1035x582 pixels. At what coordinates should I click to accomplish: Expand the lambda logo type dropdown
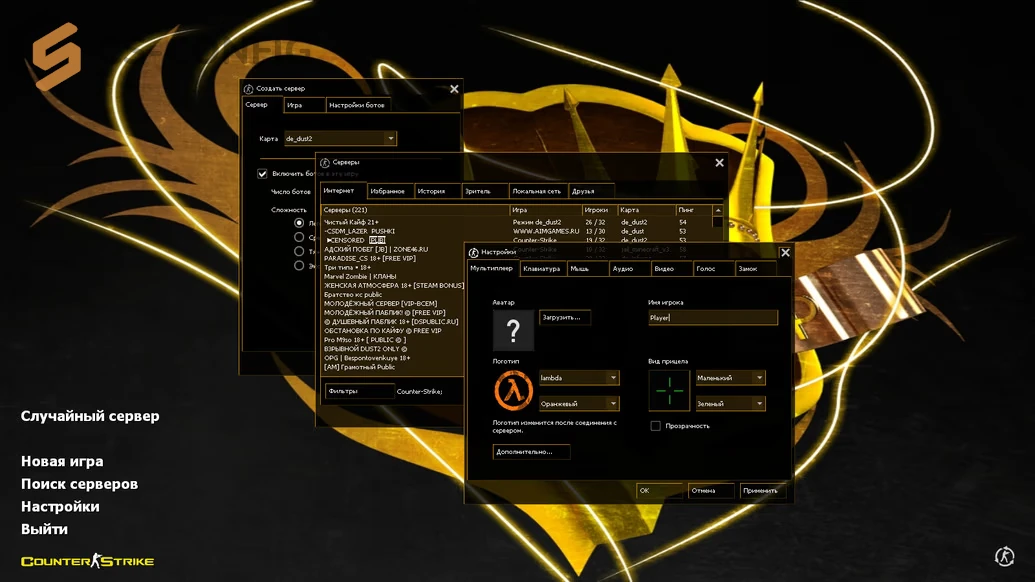coord(613,378)
